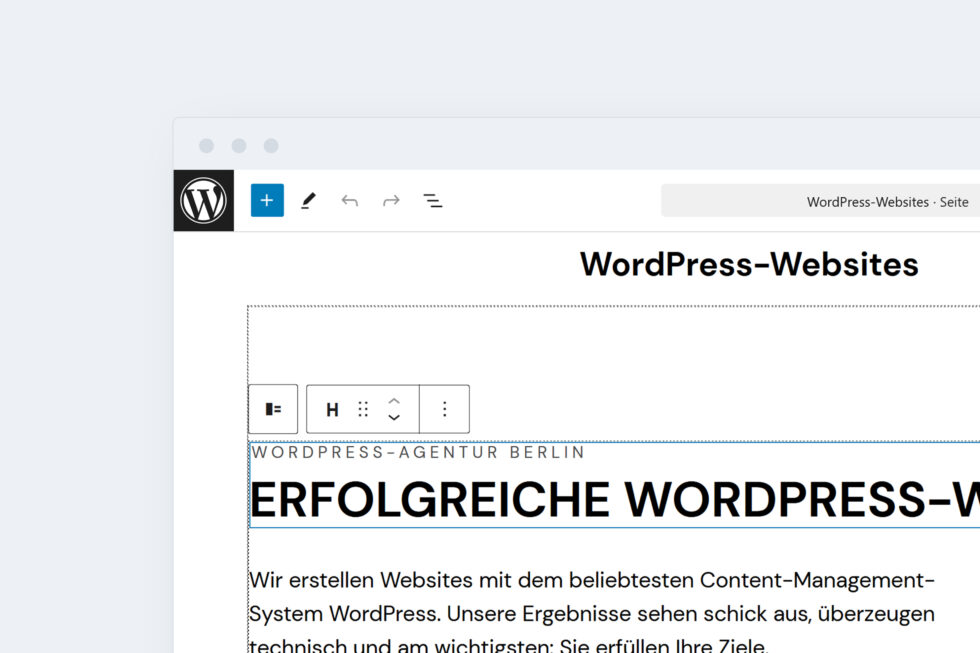The image size is (980, 653).
Task: Click the third gray window control dot
Action: (x=271, y=146)
